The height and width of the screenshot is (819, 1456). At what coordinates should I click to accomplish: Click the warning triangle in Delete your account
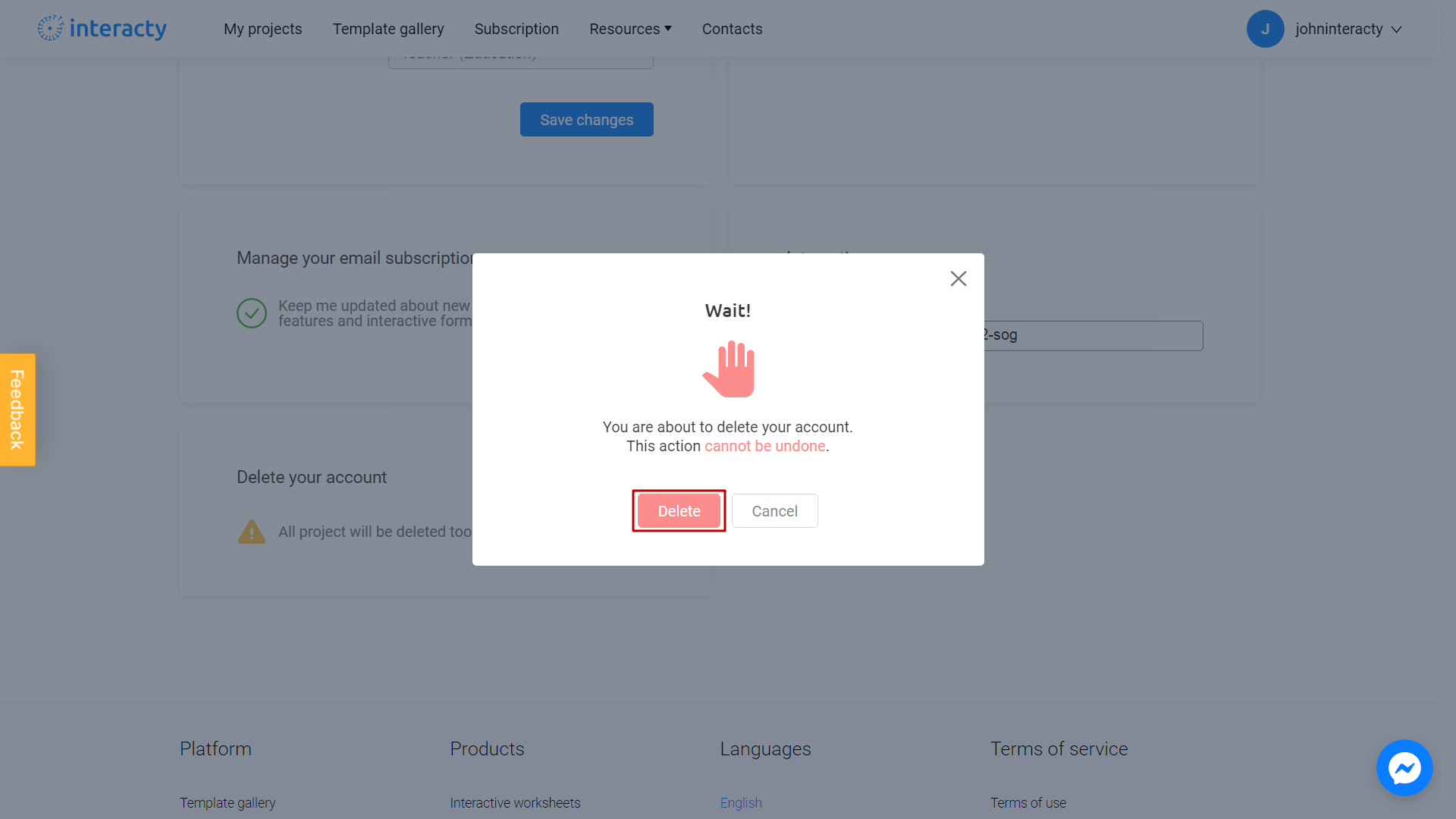coord(251,532)
